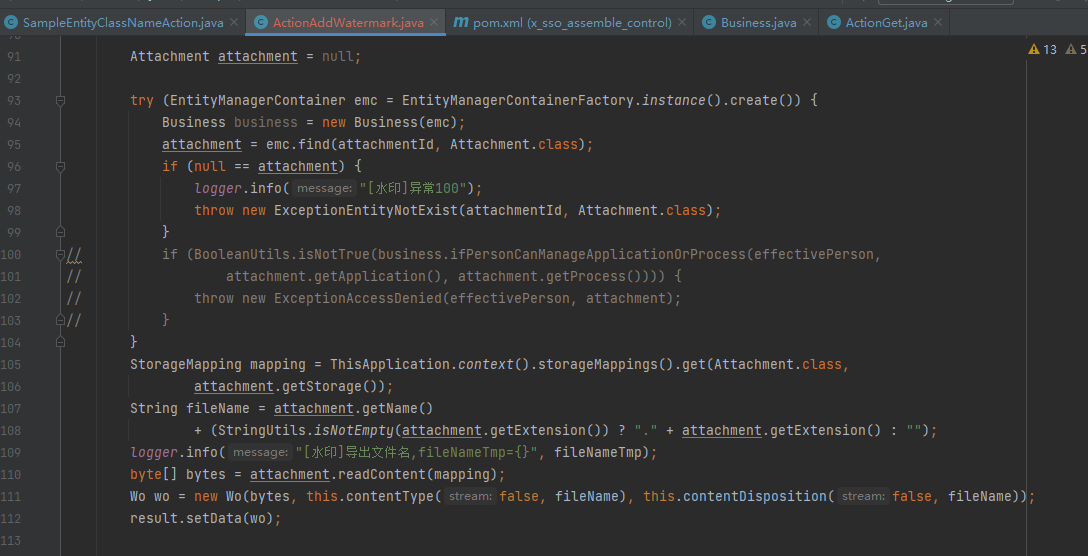Viewport: 1088px width, 556px height.
Task: Click the 'message:' hint on line 97
Action: tap(325, 189)
